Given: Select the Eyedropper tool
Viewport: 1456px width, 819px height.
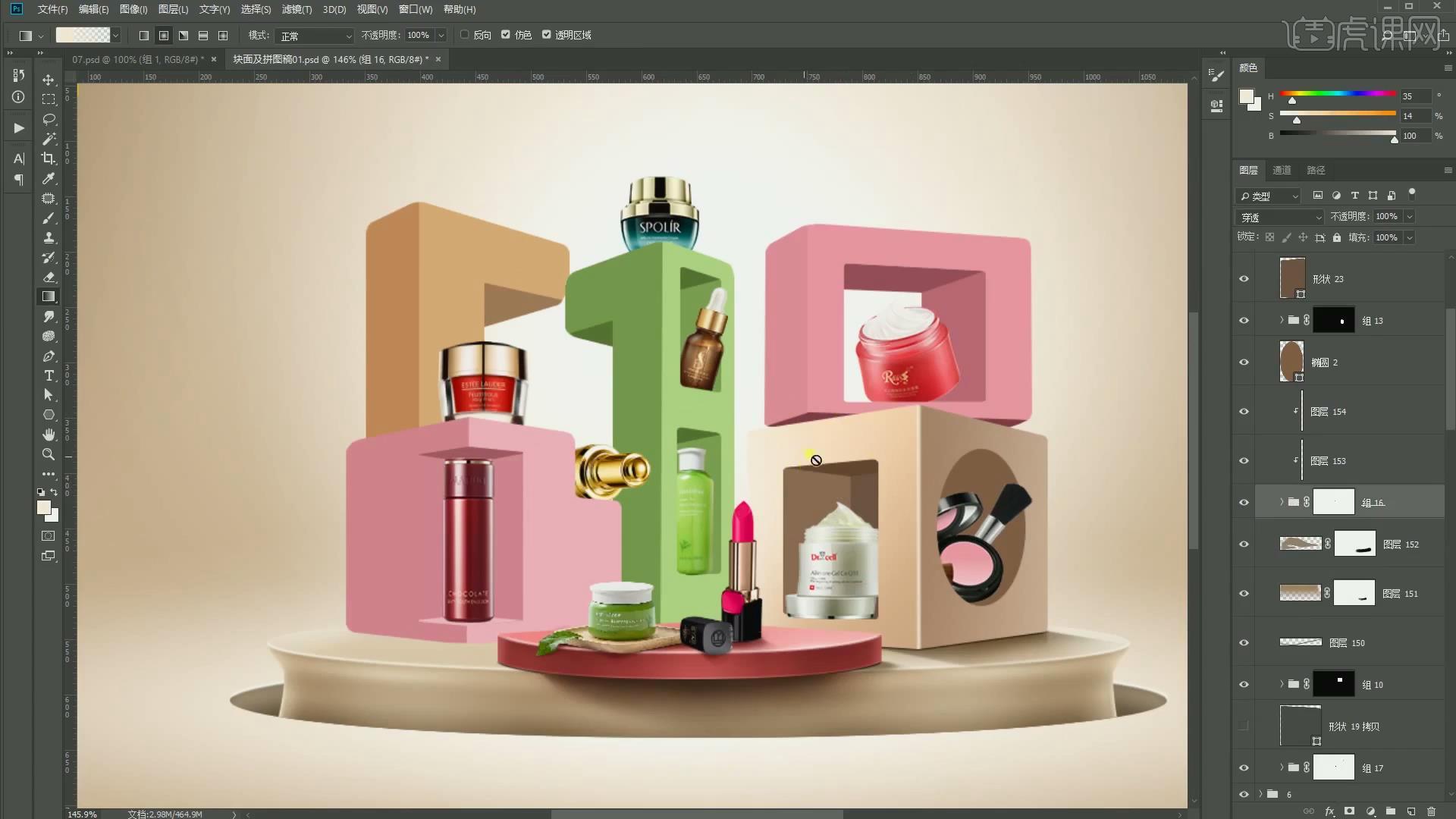Looking at the screenshot, I should [49, 178].
